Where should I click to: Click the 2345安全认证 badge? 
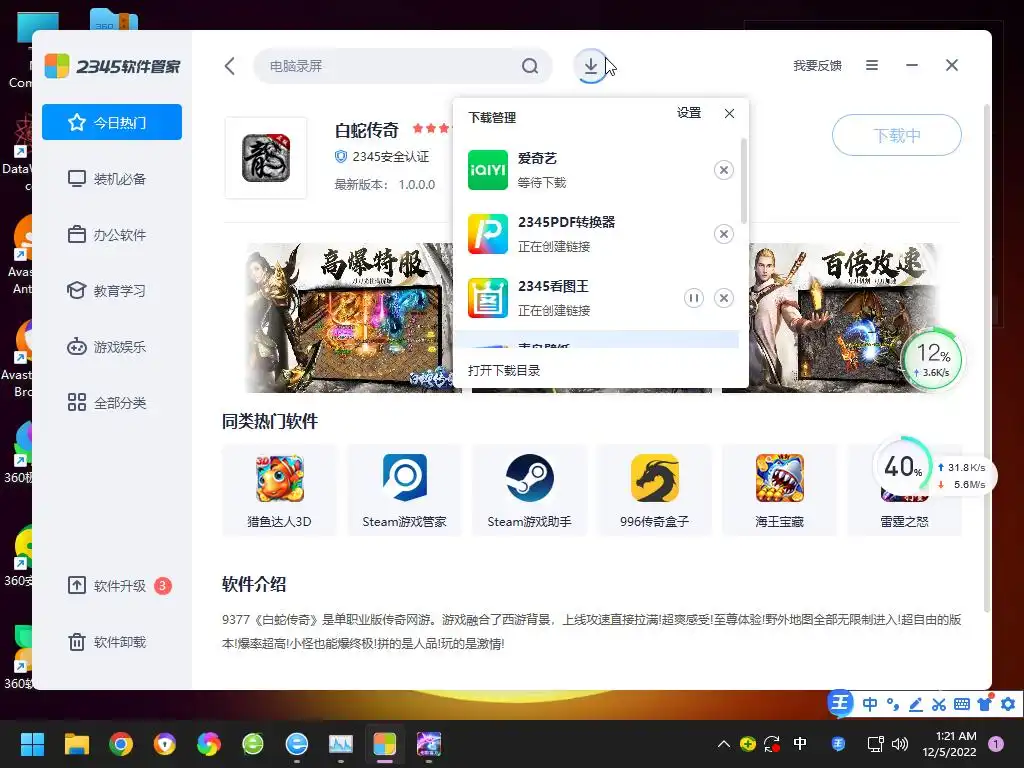pyautogui.click(x=382, y=157)
